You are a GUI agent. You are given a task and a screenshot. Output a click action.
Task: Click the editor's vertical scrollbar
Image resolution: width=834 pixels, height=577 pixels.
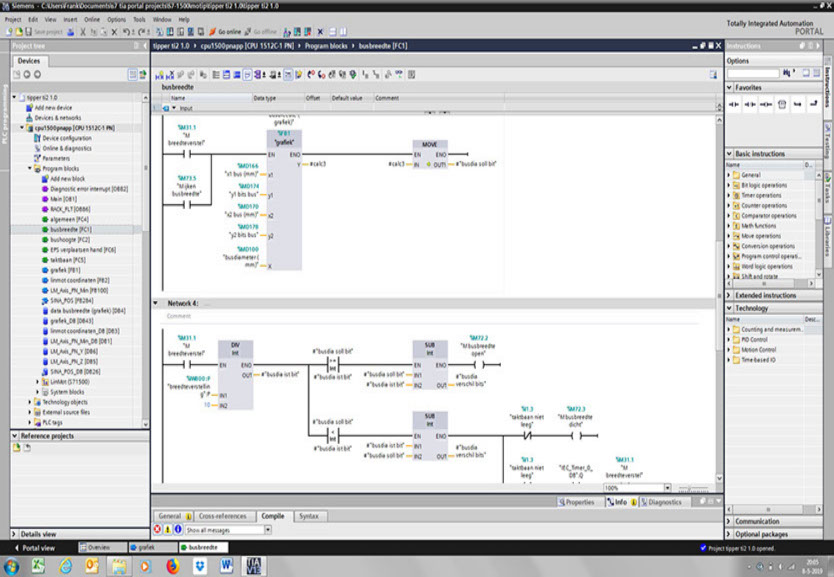(719, 297)
